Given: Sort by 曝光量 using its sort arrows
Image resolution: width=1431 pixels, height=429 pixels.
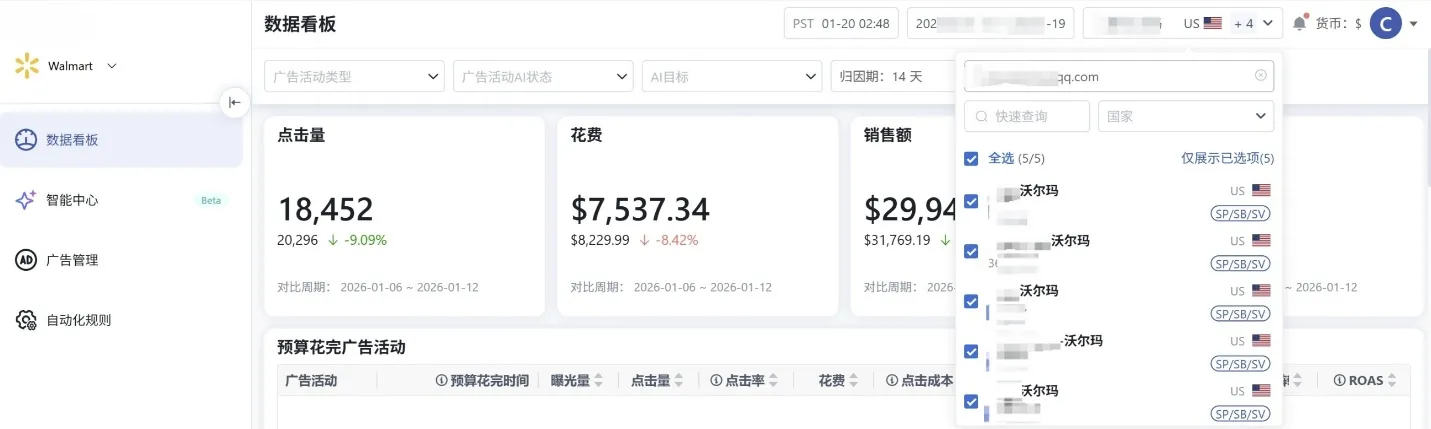Looking at the screenshot, I should (x=599, y=381).
